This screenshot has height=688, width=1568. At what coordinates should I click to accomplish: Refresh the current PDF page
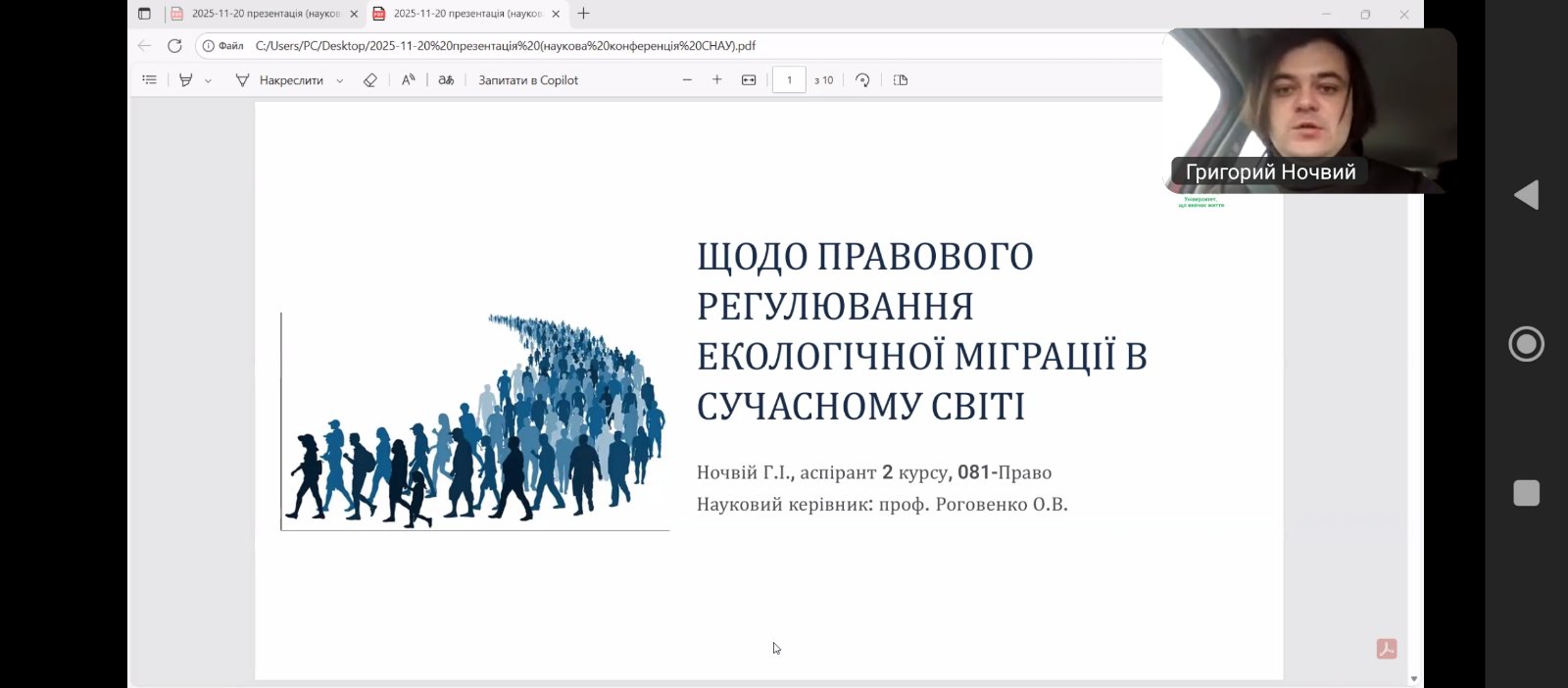[174, 46]
